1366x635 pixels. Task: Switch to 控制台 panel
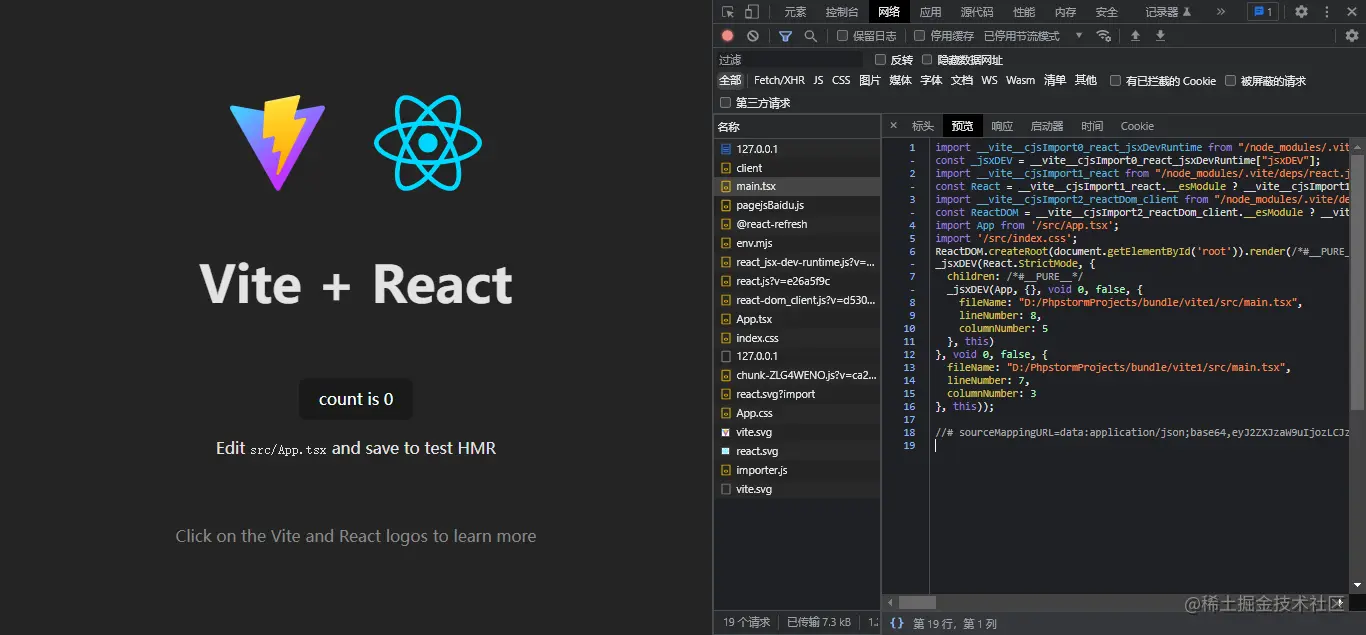842,12
